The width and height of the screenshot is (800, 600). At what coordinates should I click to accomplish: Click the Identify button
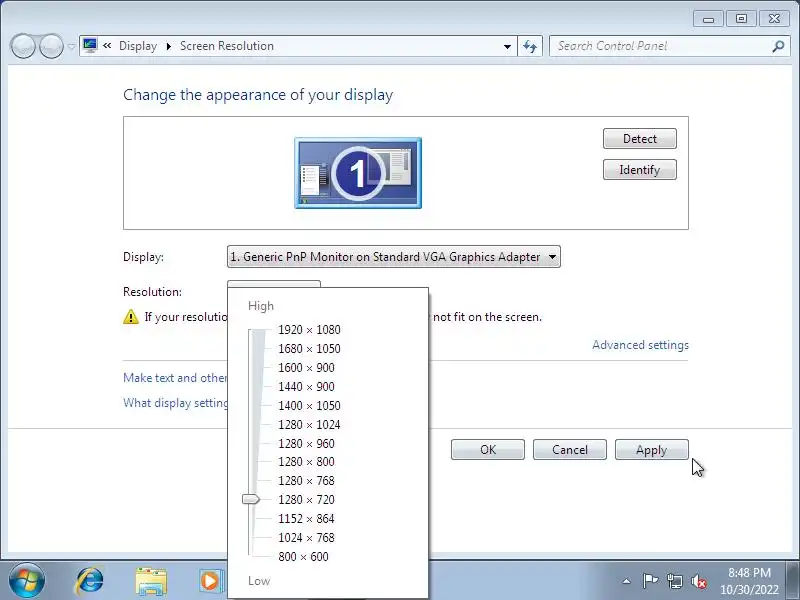(639, 170)
